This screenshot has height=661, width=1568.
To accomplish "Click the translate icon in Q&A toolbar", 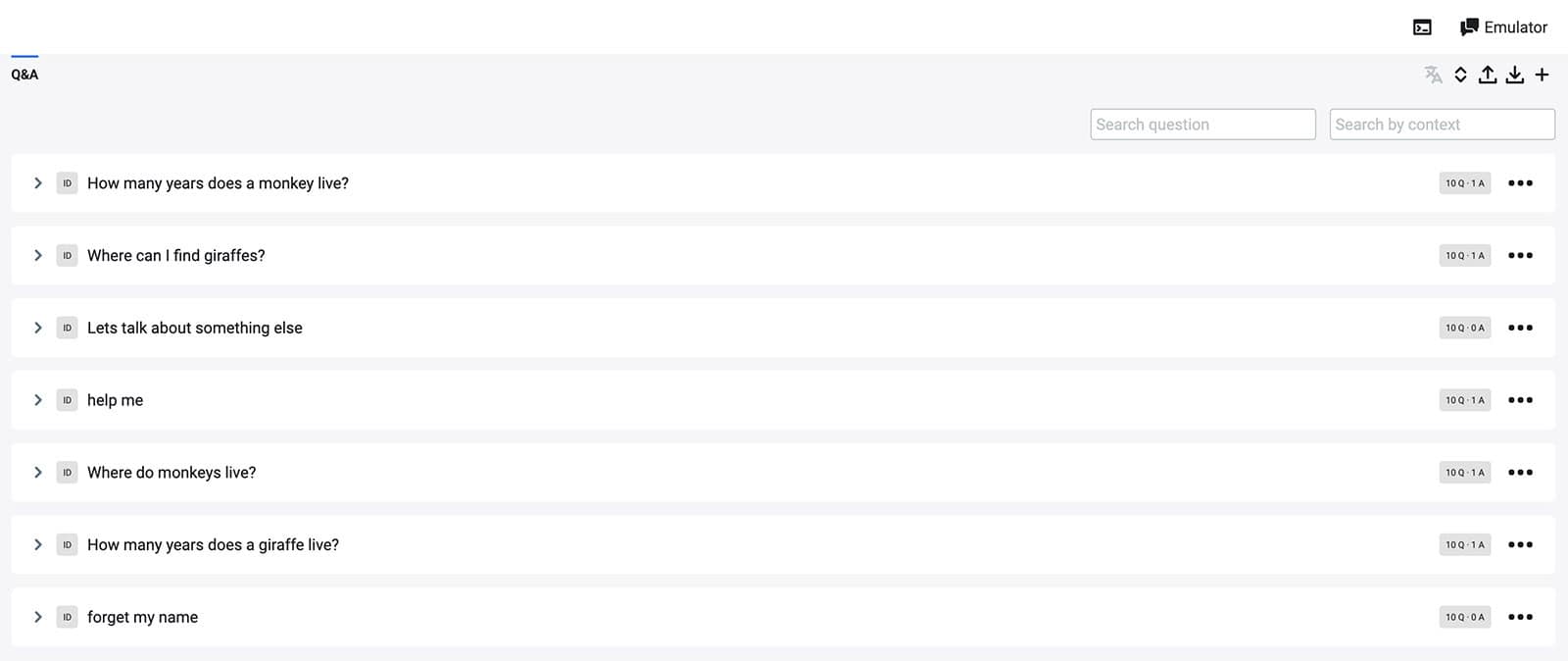I will tap(1433, 75).
